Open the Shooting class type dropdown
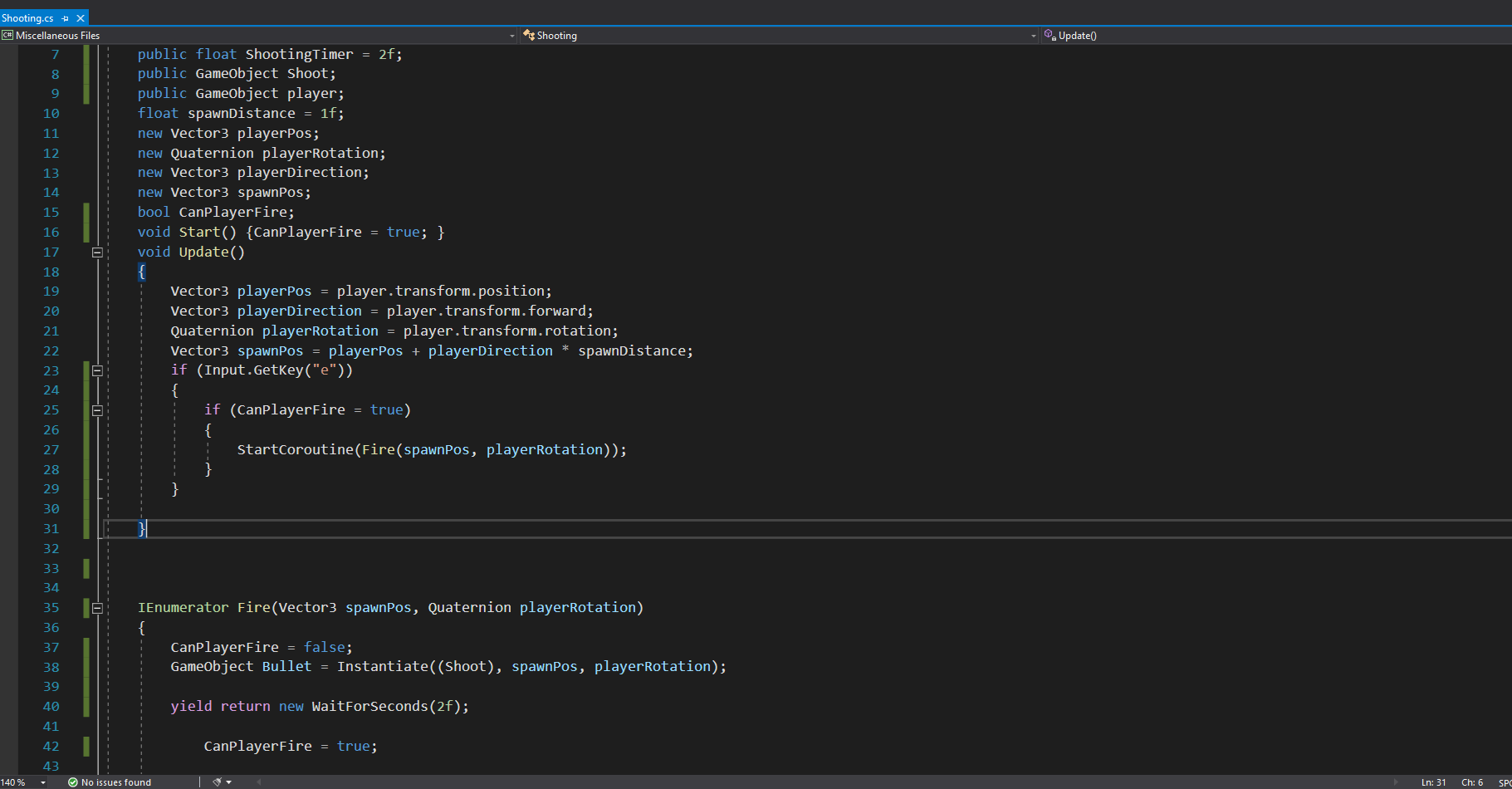Screen dimensions: 1512x789 click(x=1033, y=36)
